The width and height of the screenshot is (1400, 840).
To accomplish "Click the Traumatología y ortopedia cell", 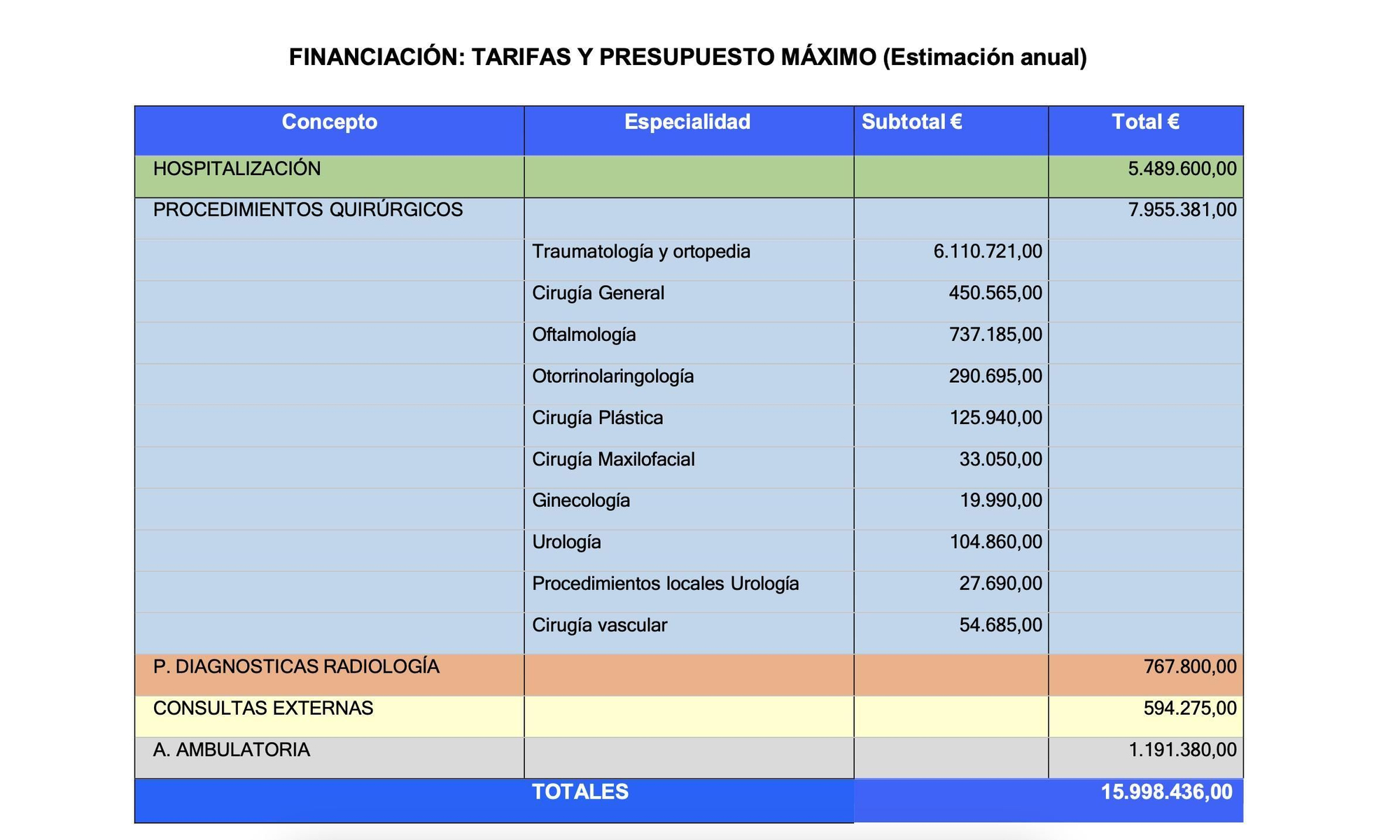I will coord(642,252).
